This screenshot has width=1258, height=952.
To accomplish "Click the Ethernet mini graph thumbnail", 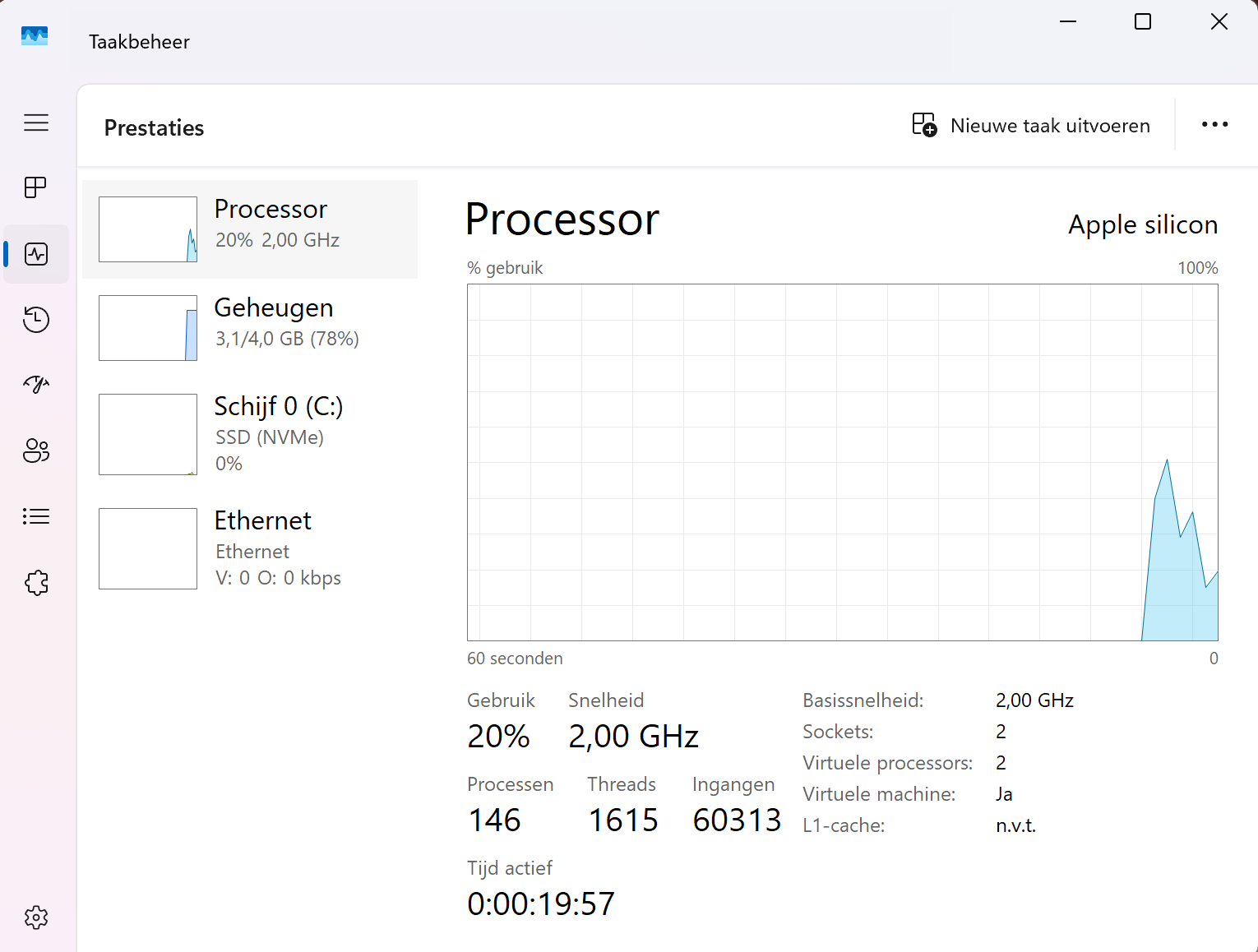I will click(x=148, y=548).
